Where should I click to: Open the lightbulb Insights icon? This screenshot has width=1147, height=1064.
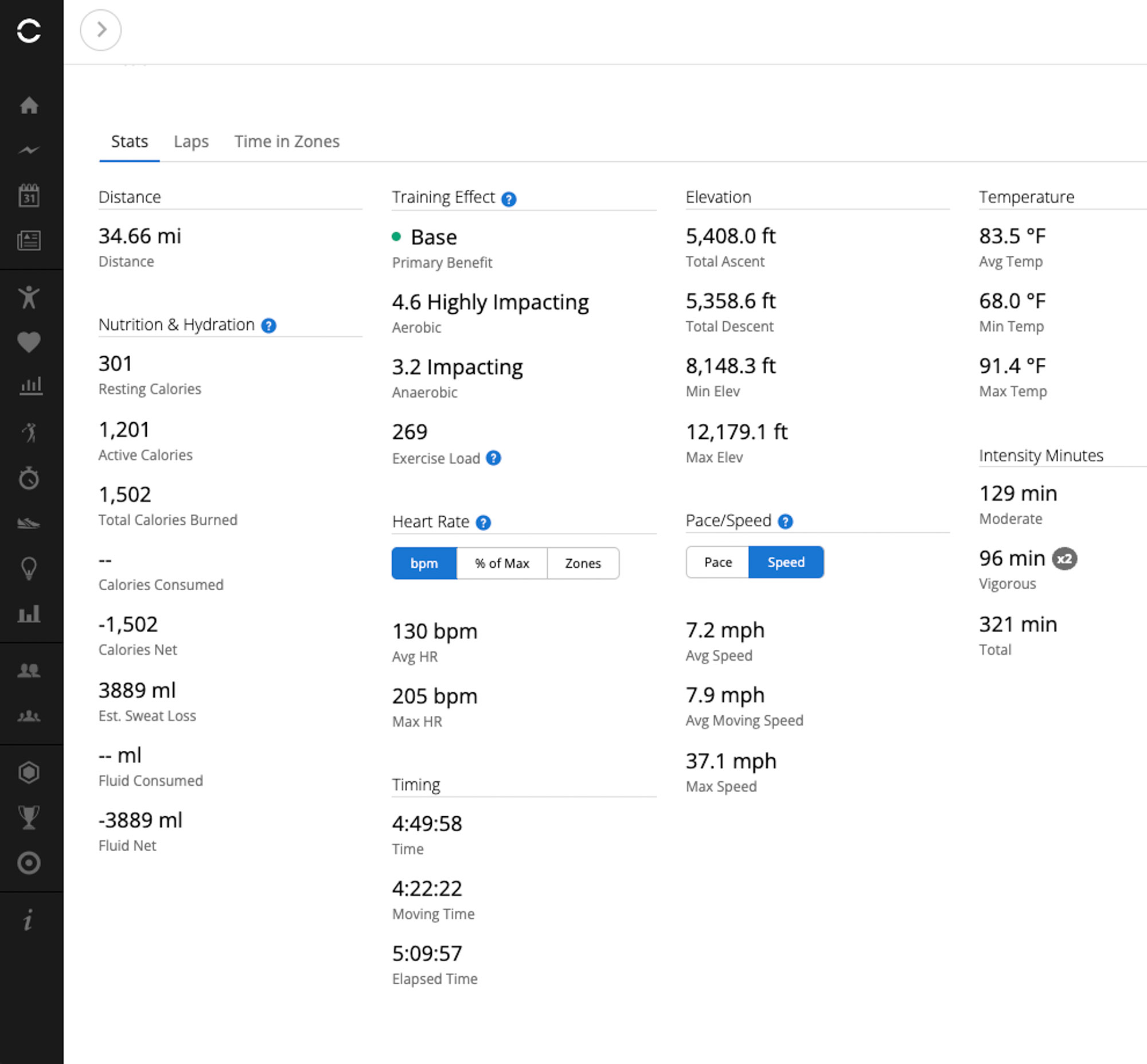29,568
